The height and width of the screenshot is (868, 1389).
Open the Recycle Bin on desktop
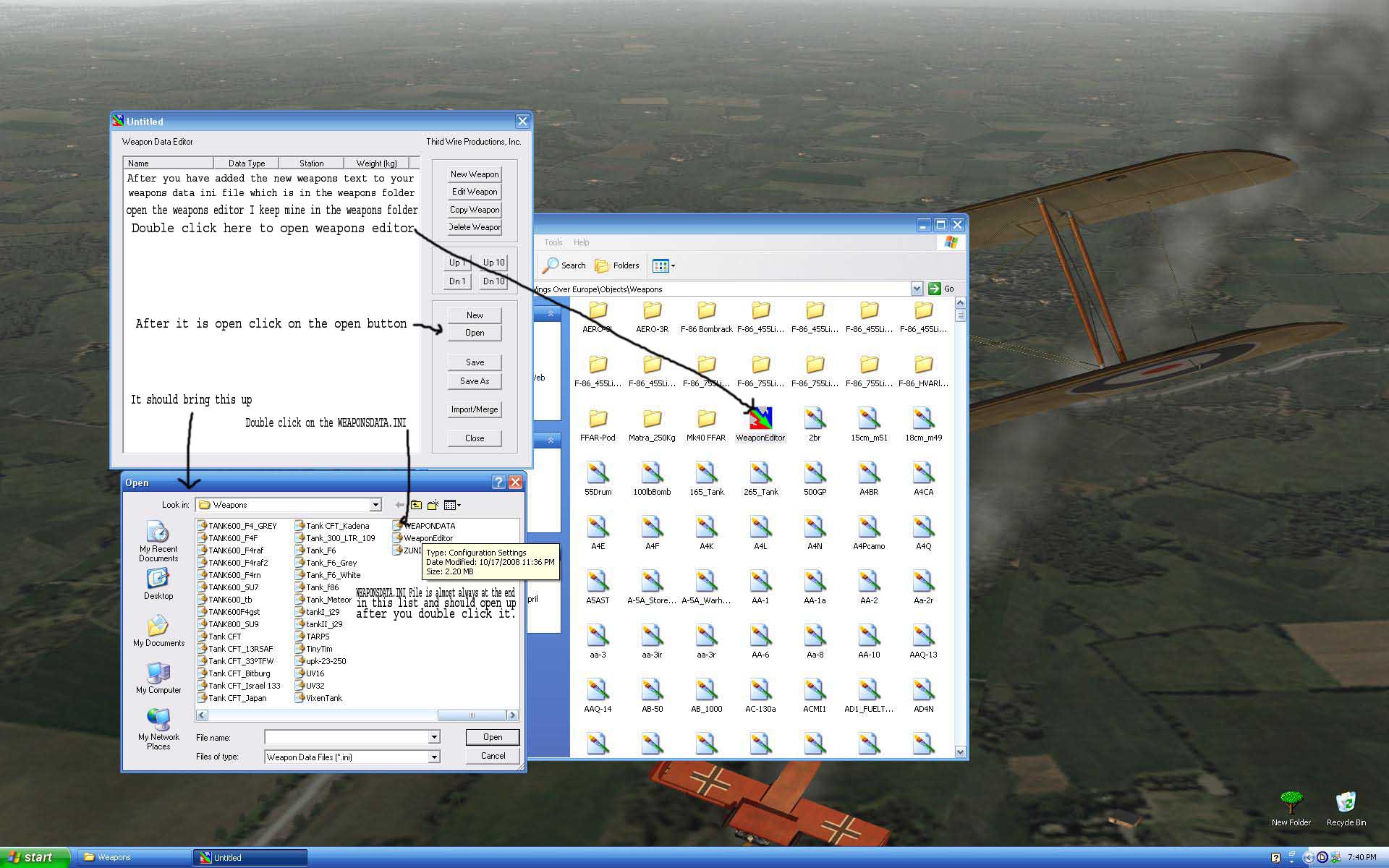pyautogui.click(x=1346, y=809)
